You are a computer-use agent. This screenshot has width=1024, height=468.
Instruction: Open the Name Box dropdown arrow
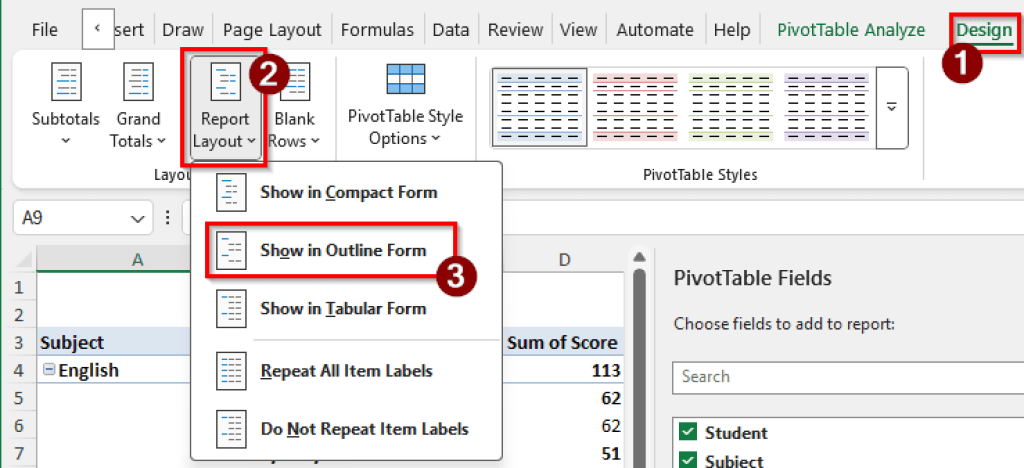tap(136, 219)
